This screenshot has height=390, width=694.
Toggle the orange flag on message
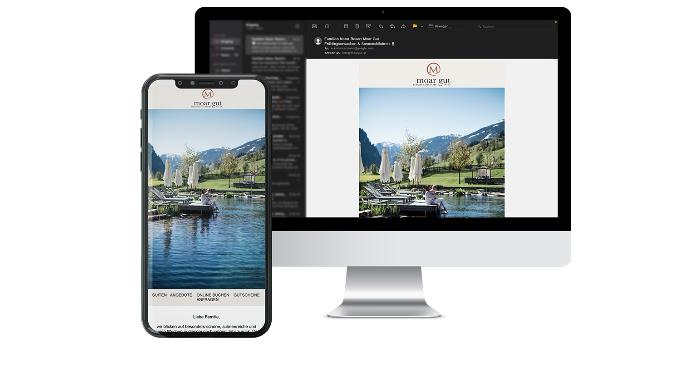point(415,27)
